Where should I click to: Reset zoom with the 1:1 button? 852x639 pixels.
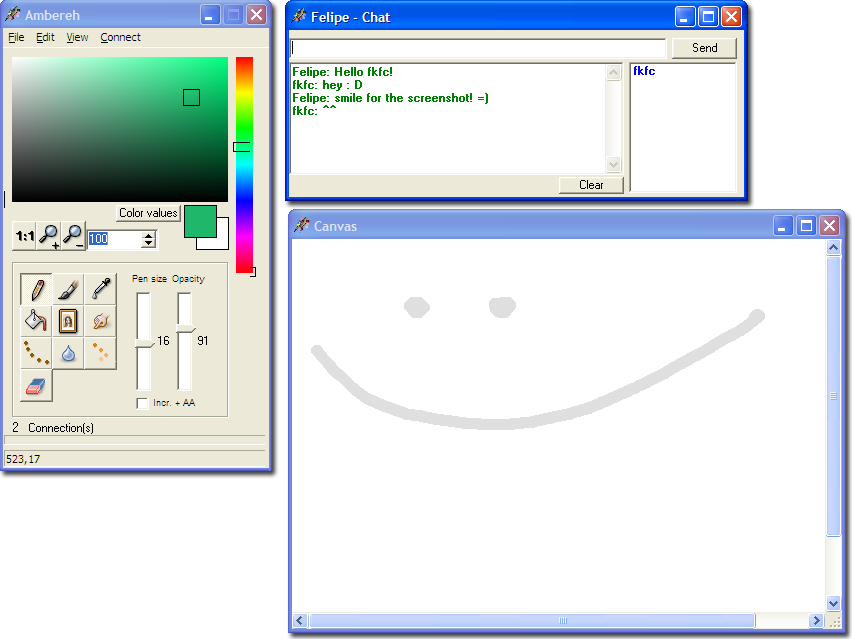click(x=24, y=237)
